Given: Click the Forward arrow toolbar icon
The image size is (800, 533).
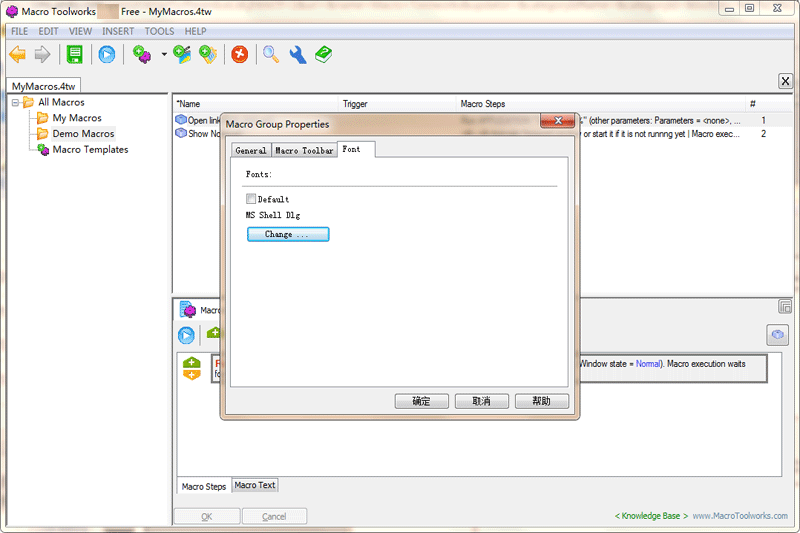Looking at the screenshot, I should click(42, 54).
